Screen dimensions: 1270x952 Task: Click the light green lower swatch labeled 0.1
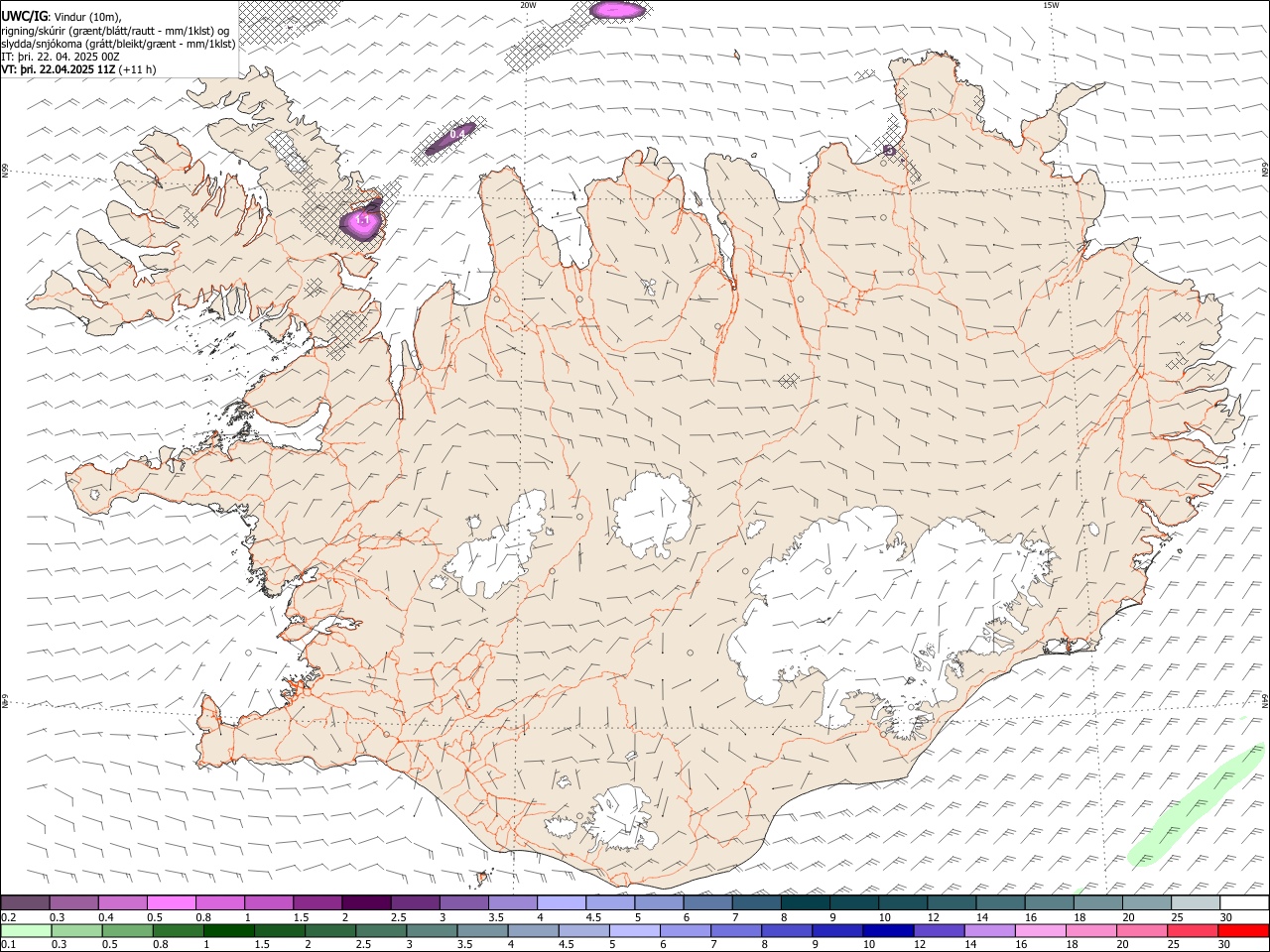pyautogui.click(x=26, y=931)
